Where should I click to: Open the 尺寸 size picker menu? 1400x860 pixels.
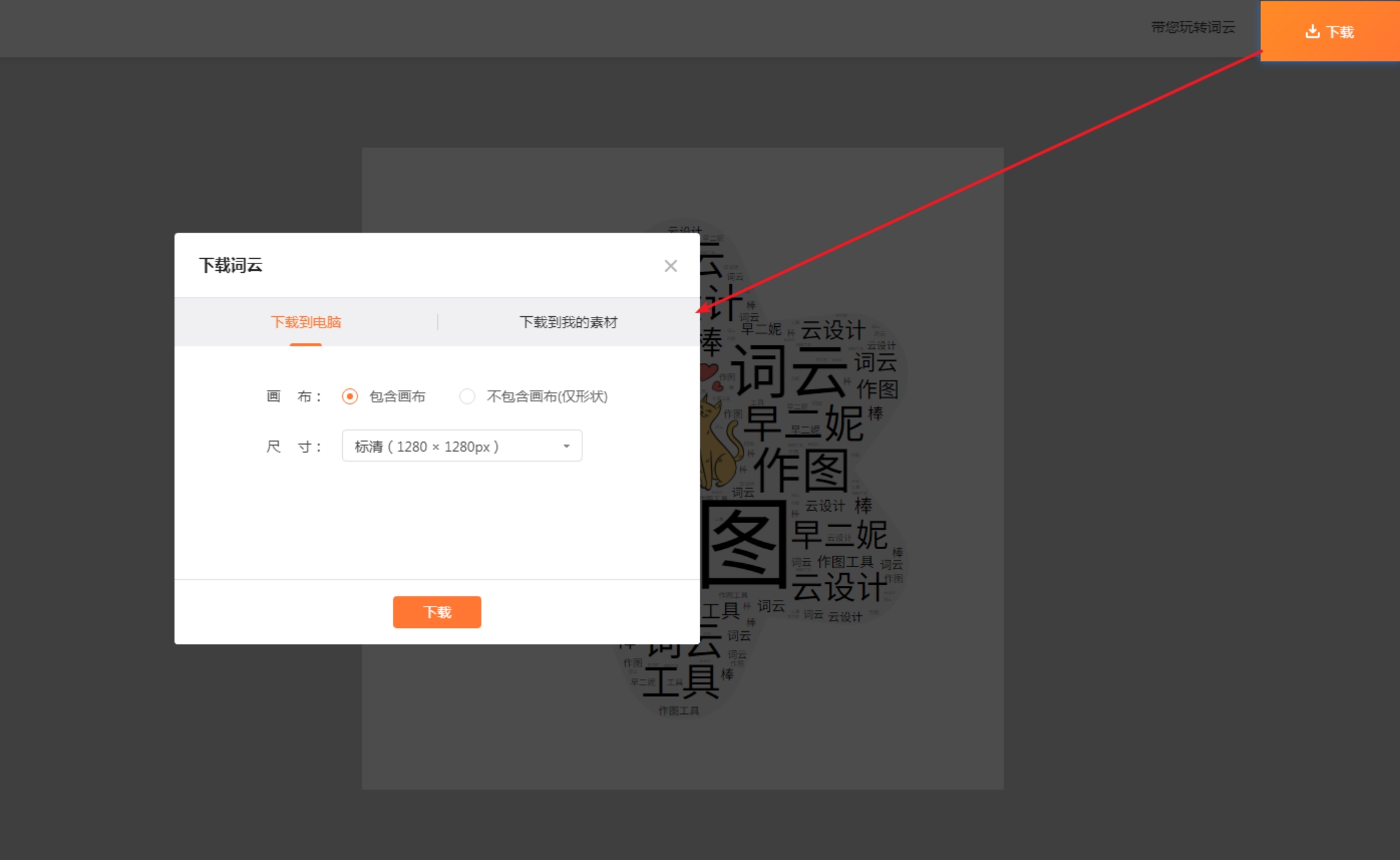(461, 445)
